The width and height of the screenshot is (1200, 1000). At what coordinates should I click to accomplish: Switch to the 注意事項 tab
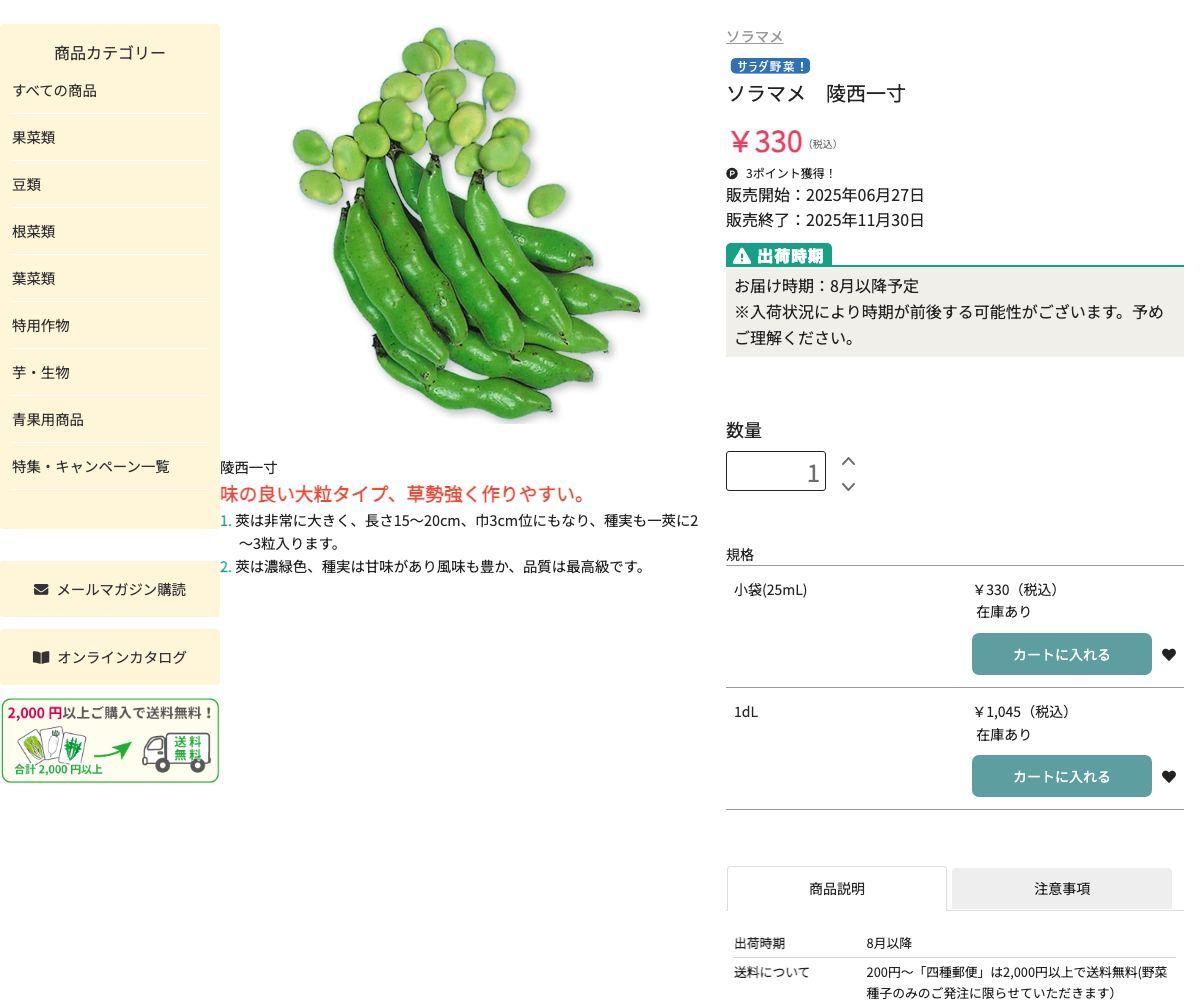(1061, 888)
